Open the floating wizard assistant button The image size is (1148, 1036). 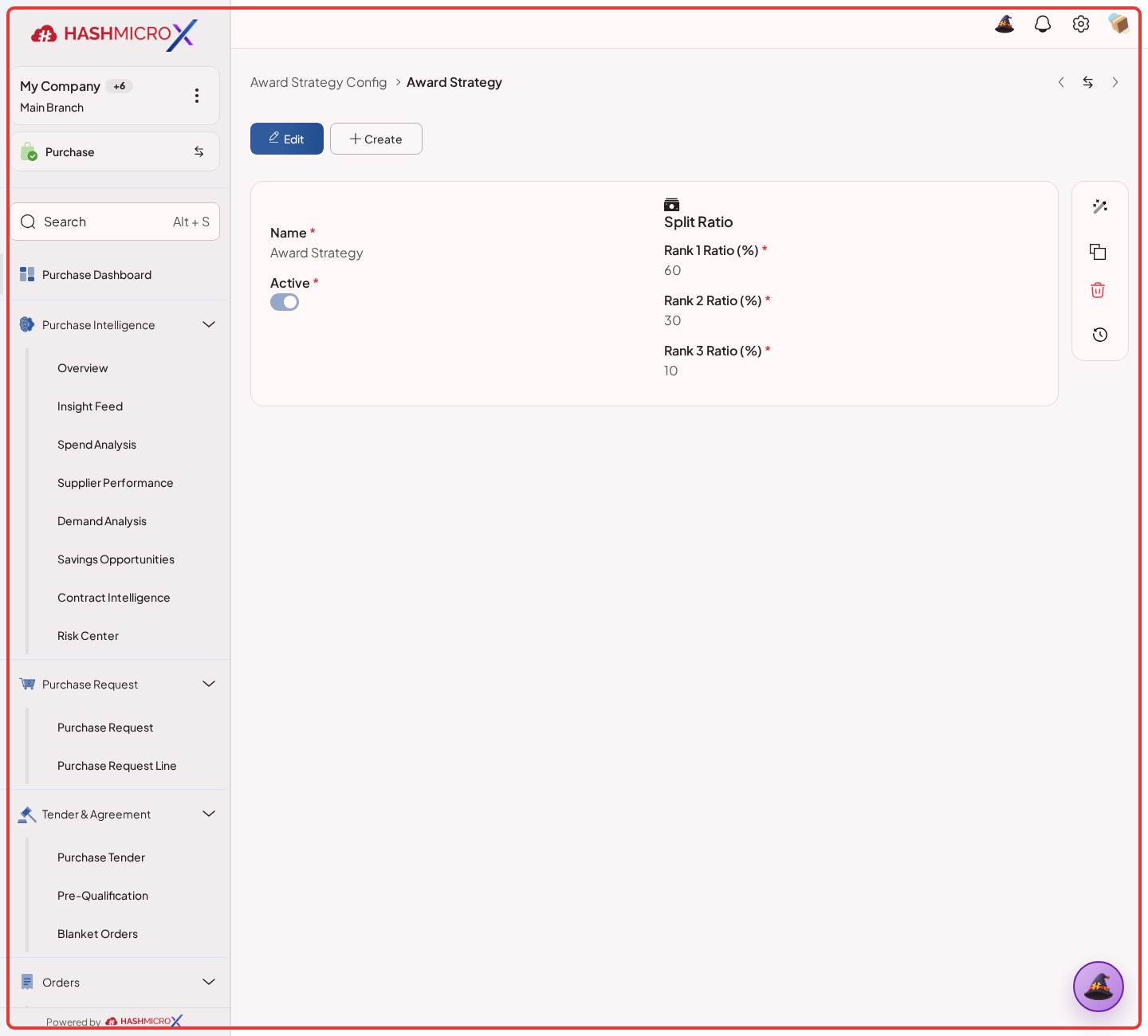pyautogui.click(x=1099, y=987)
